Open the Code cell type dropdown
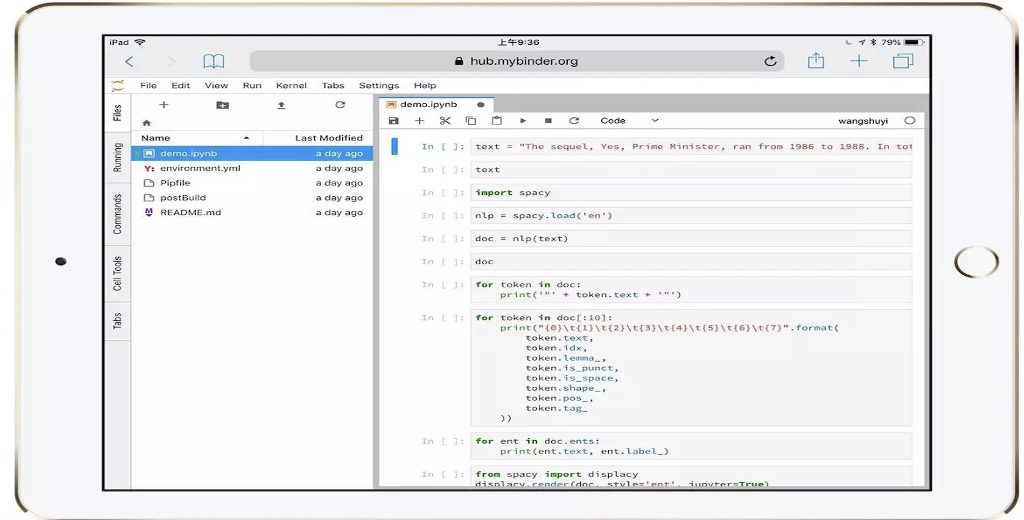The width and height of the screenshot is (1024, 520). pos(629,121)
